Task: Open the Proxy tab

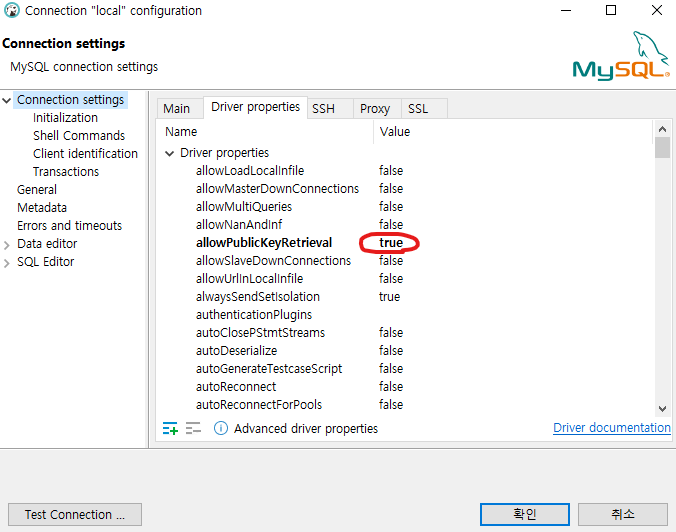Action: tap(375, 109)
